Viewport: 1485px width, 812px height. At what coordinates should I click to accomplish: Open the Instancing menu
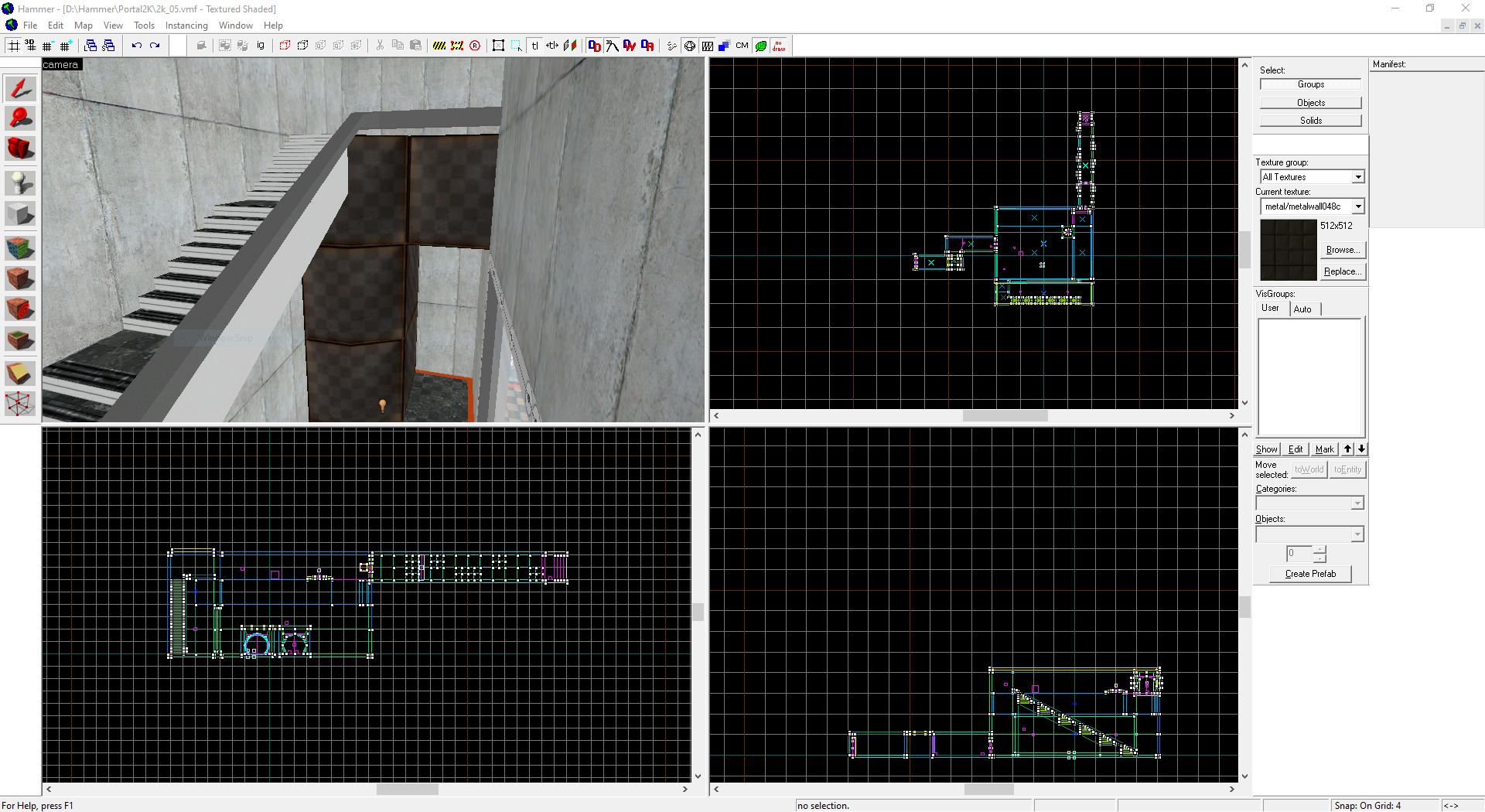(x=186, y=26)
